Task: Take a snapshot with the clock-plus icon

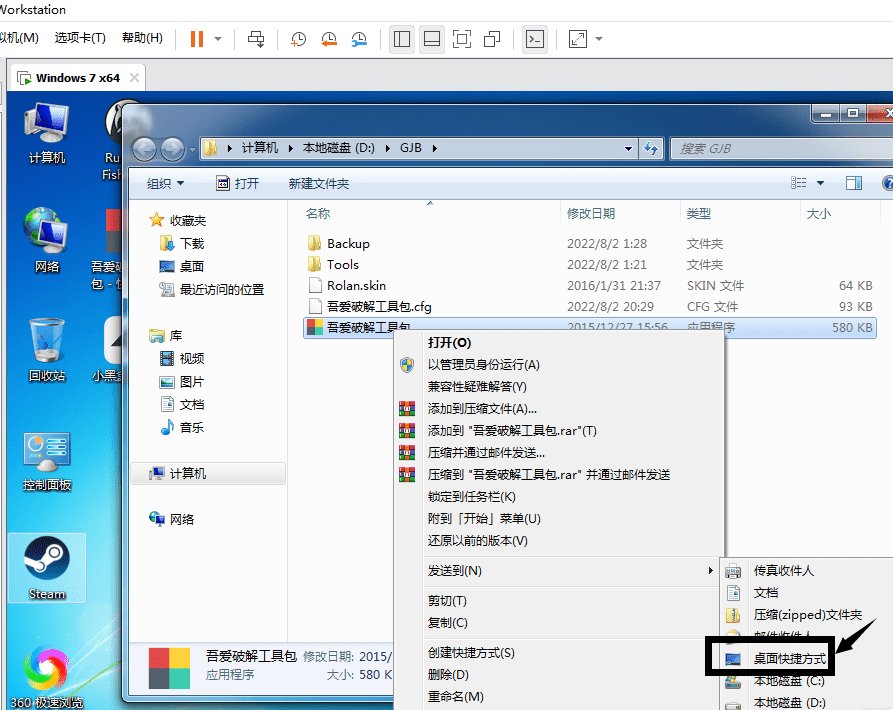Action: pyautogui.click(x=298, y=39)
